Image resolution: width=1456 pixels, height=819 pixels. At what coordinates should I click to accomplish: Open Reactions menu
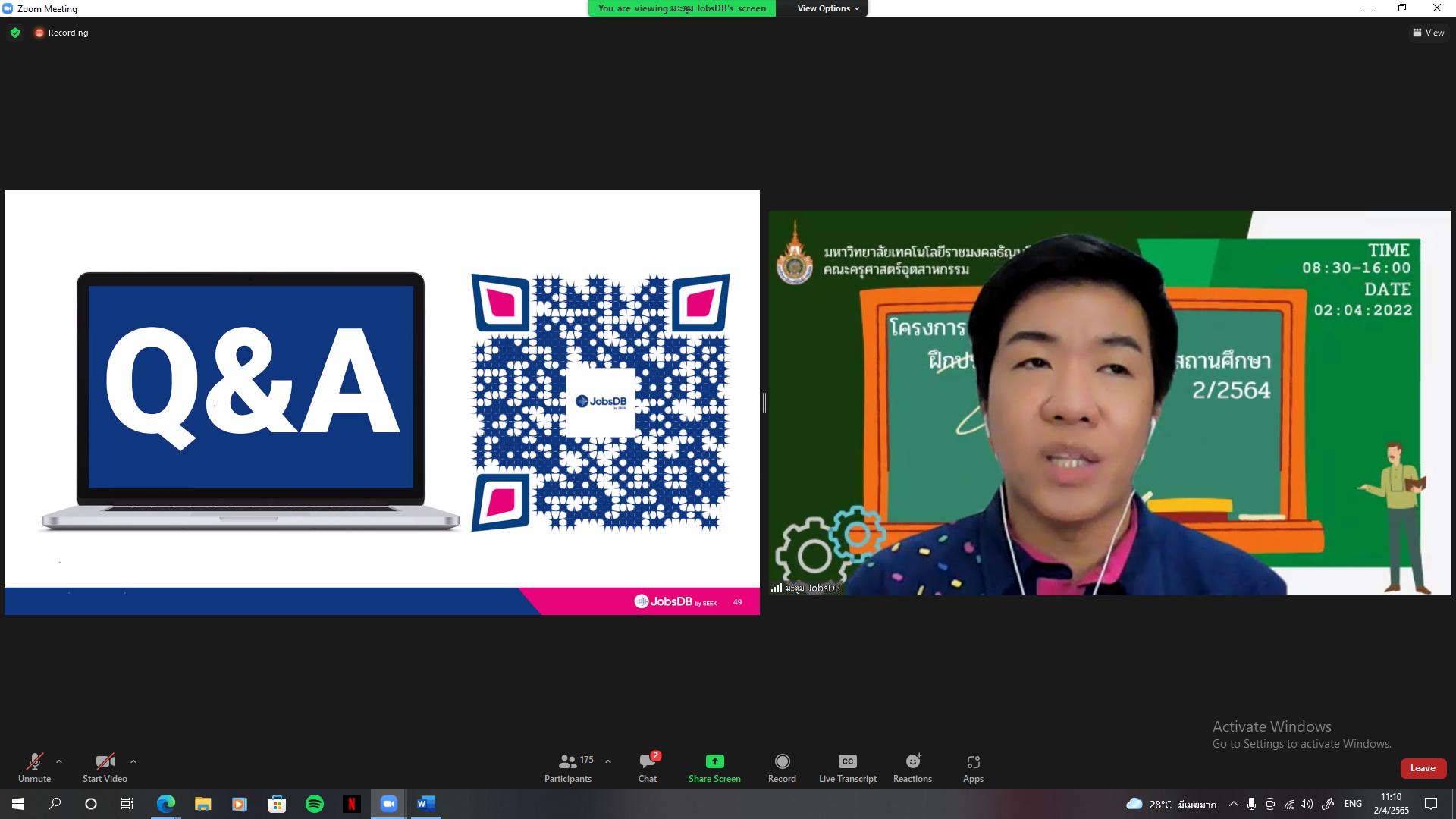point(912,767)
